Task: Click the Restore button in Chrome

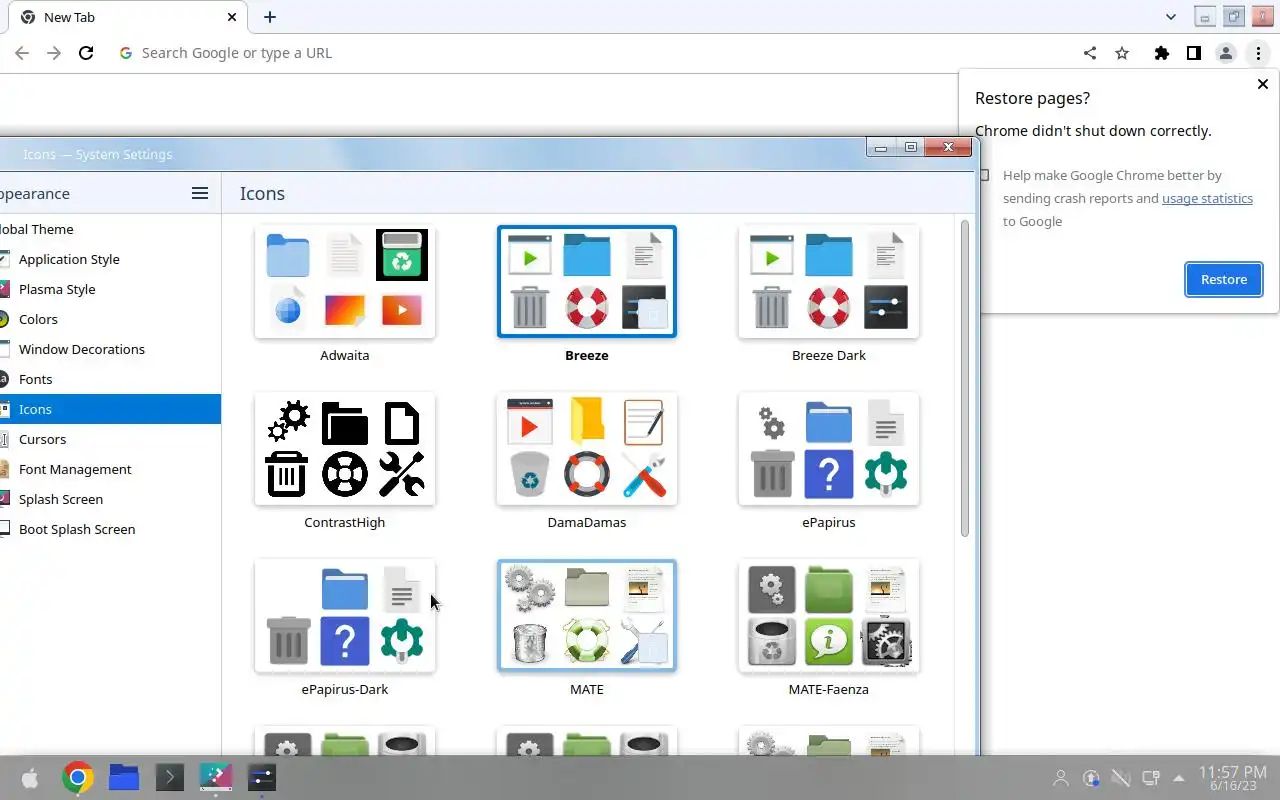Action: pyautogui.click(x=1224, y=279)
